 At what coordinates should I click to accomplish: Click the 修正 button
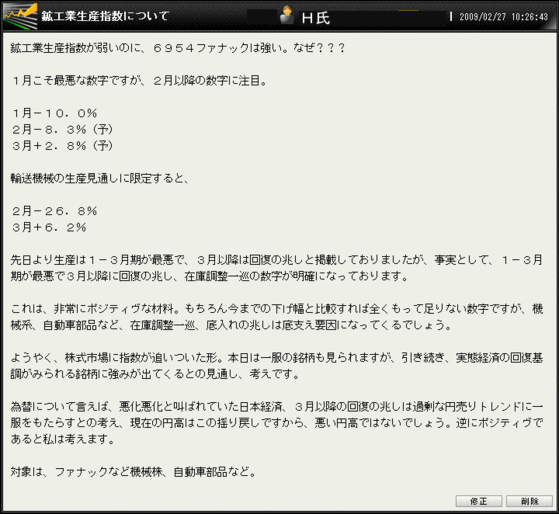point(479,501)
